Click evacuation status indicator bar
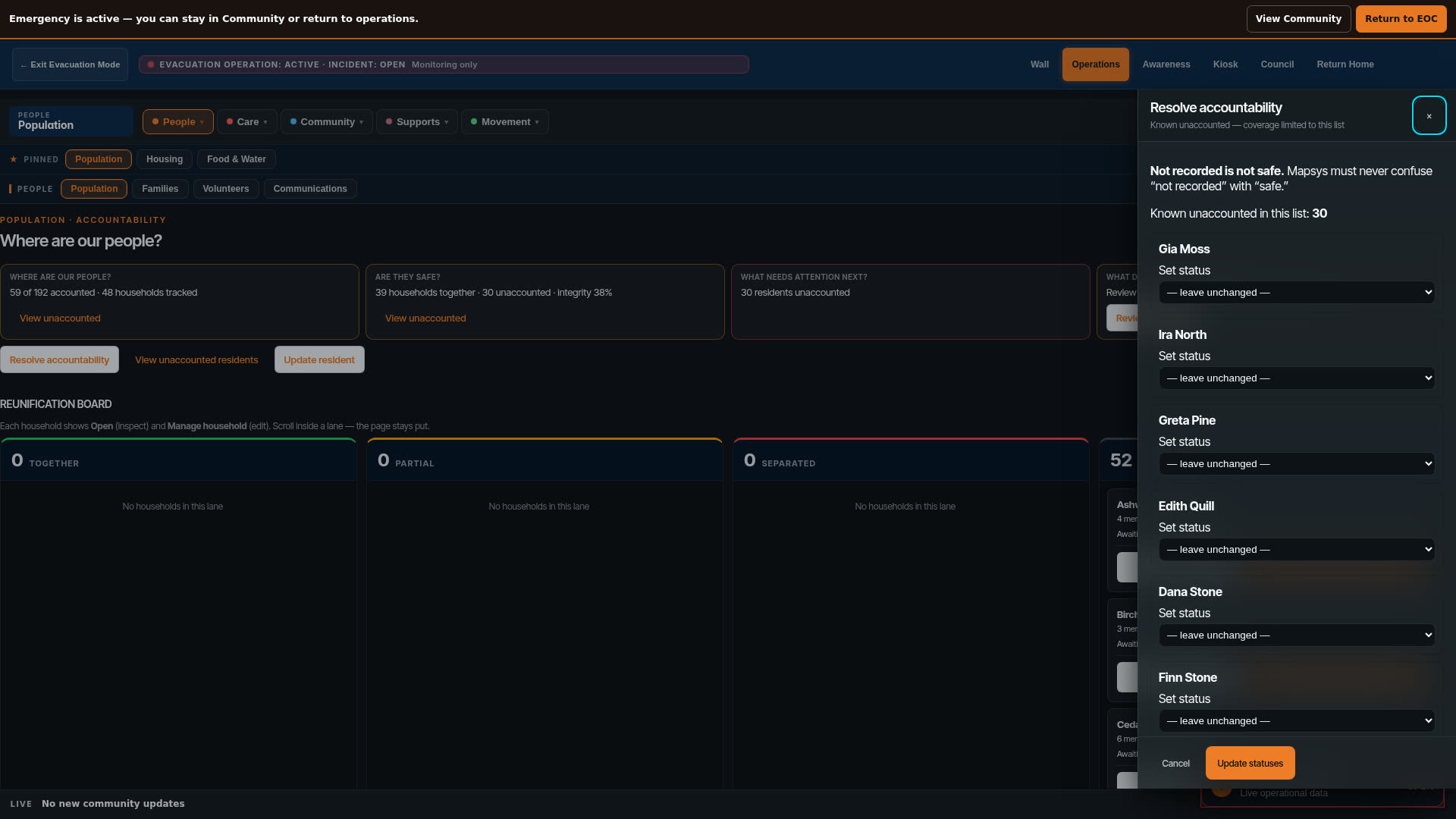1456x819 pixels. (x=444, y=64)
